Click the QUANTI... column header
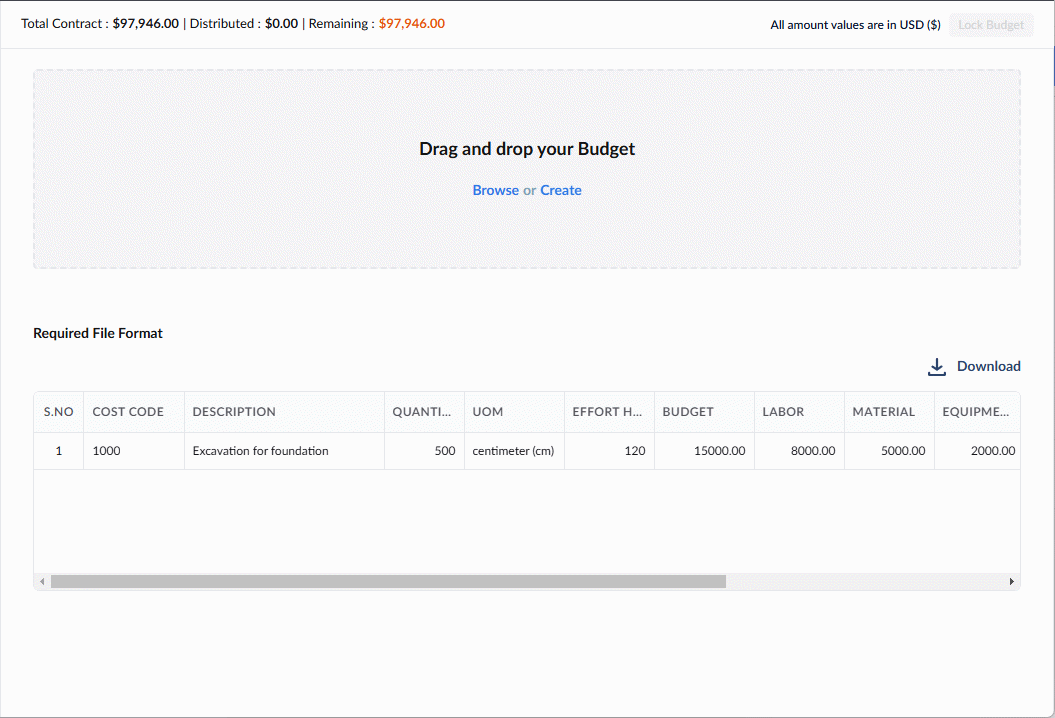The height and width of the screenshot is (718, 1055). point(424,412)
